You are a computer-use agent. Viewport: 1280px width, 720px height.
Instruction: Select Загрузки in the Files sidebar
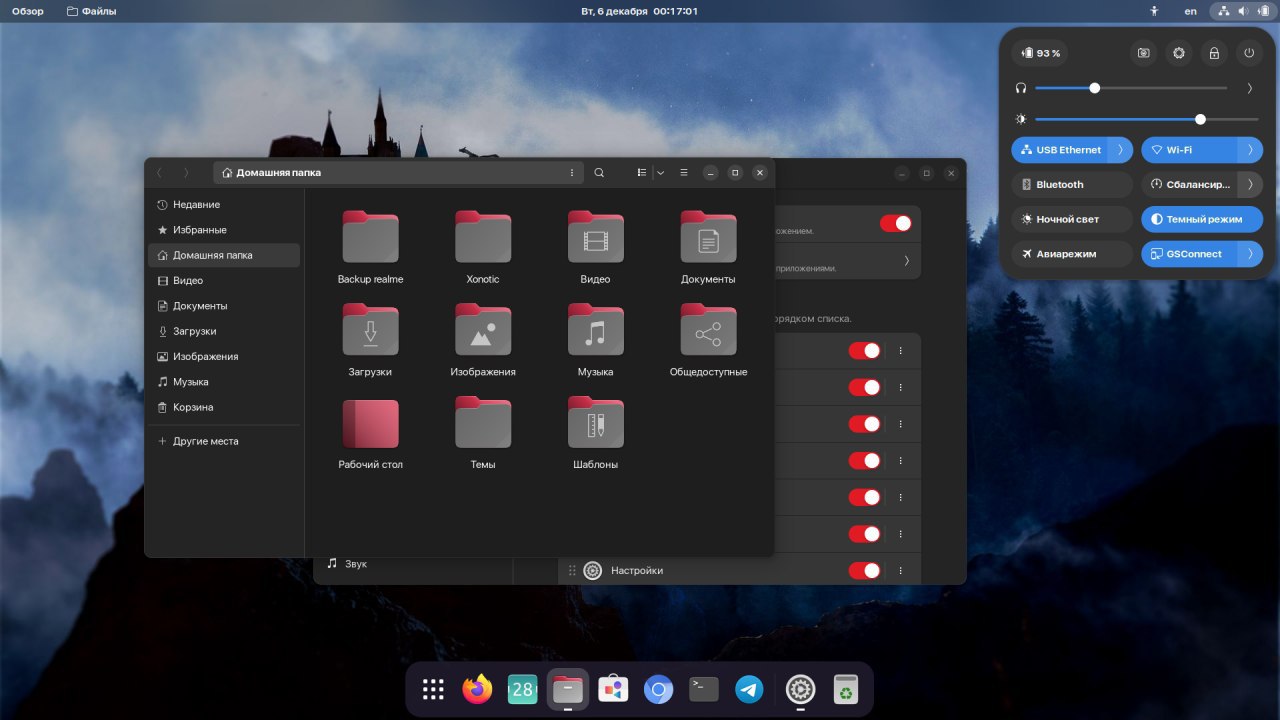point(194,331)
